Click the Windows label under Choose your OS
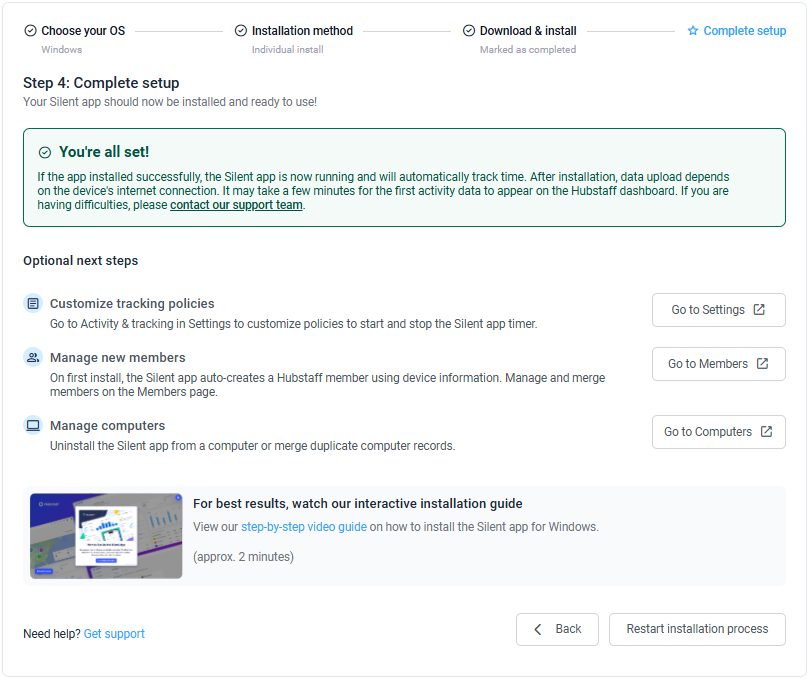This screenshot has height=679, width=807. 62,49
